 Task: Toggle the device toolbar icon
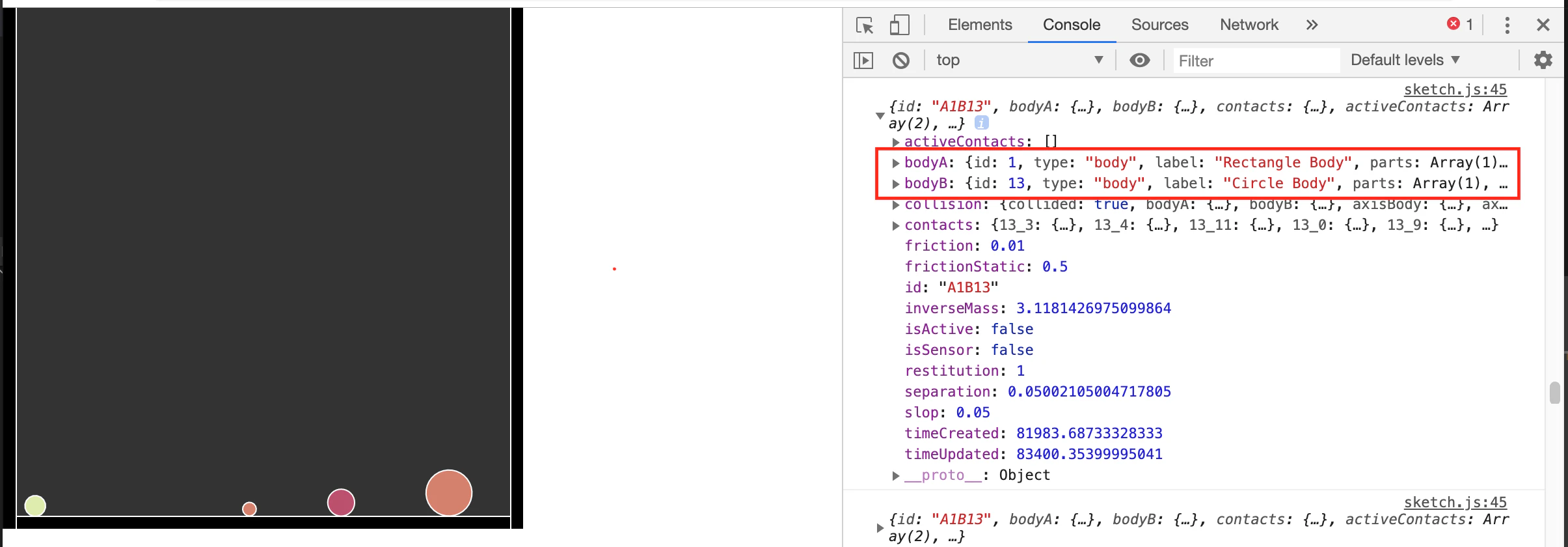[899, 25]
